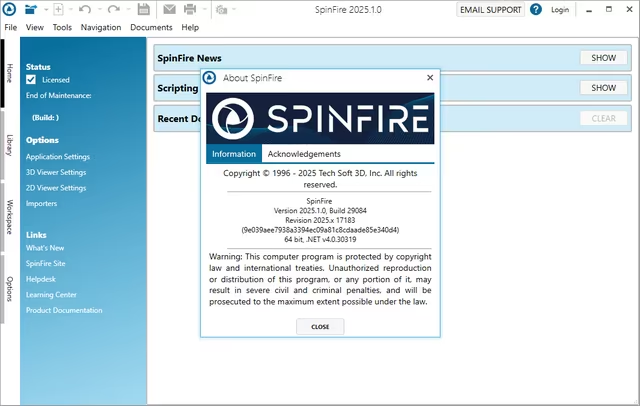The image size is (640, 406).
Task: Click the 'Revision 2025.x 17183' text
Action: [x=320, y=220]
